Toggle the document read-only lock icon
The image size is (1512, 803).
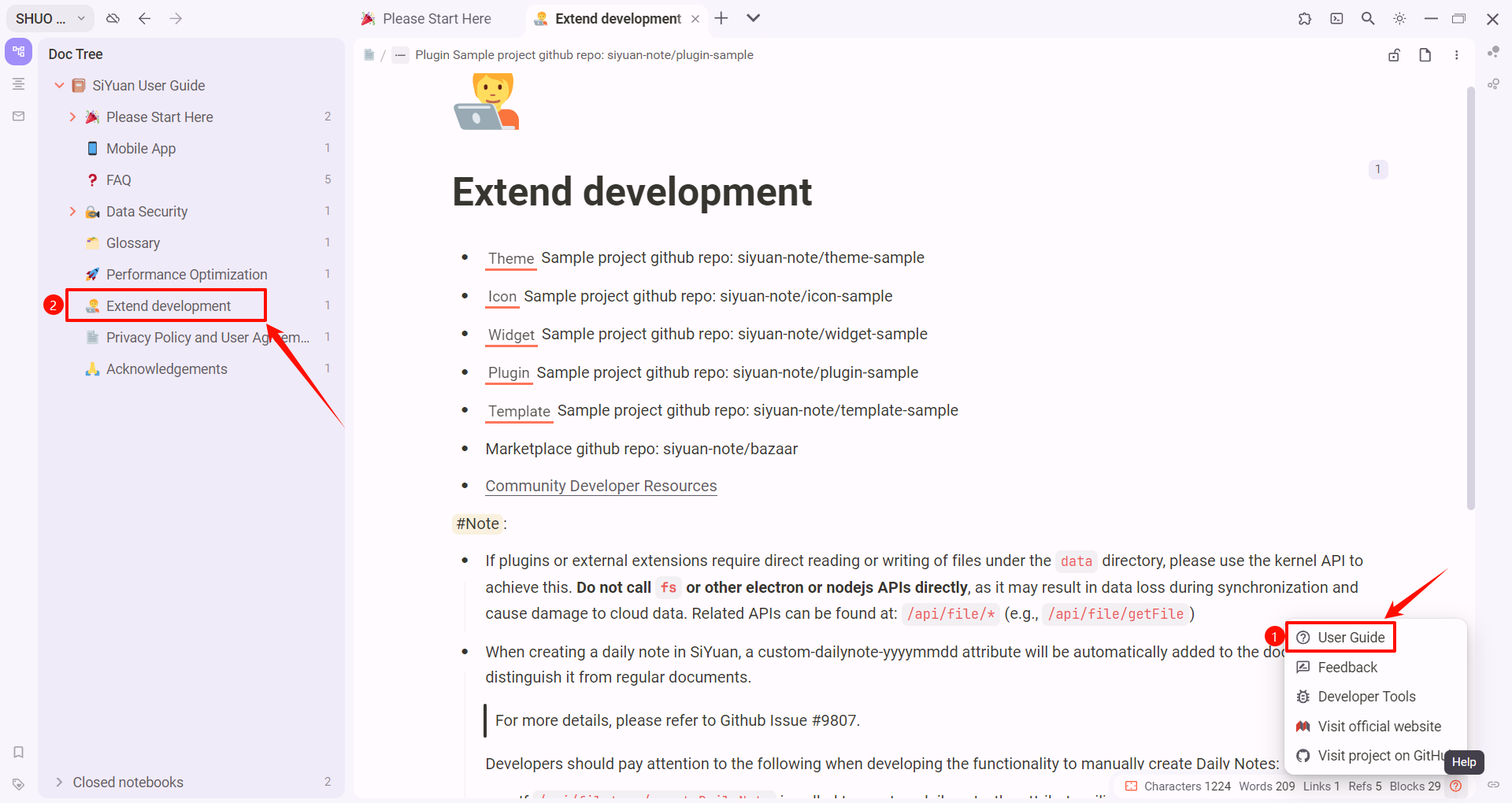click(1394, 55)
